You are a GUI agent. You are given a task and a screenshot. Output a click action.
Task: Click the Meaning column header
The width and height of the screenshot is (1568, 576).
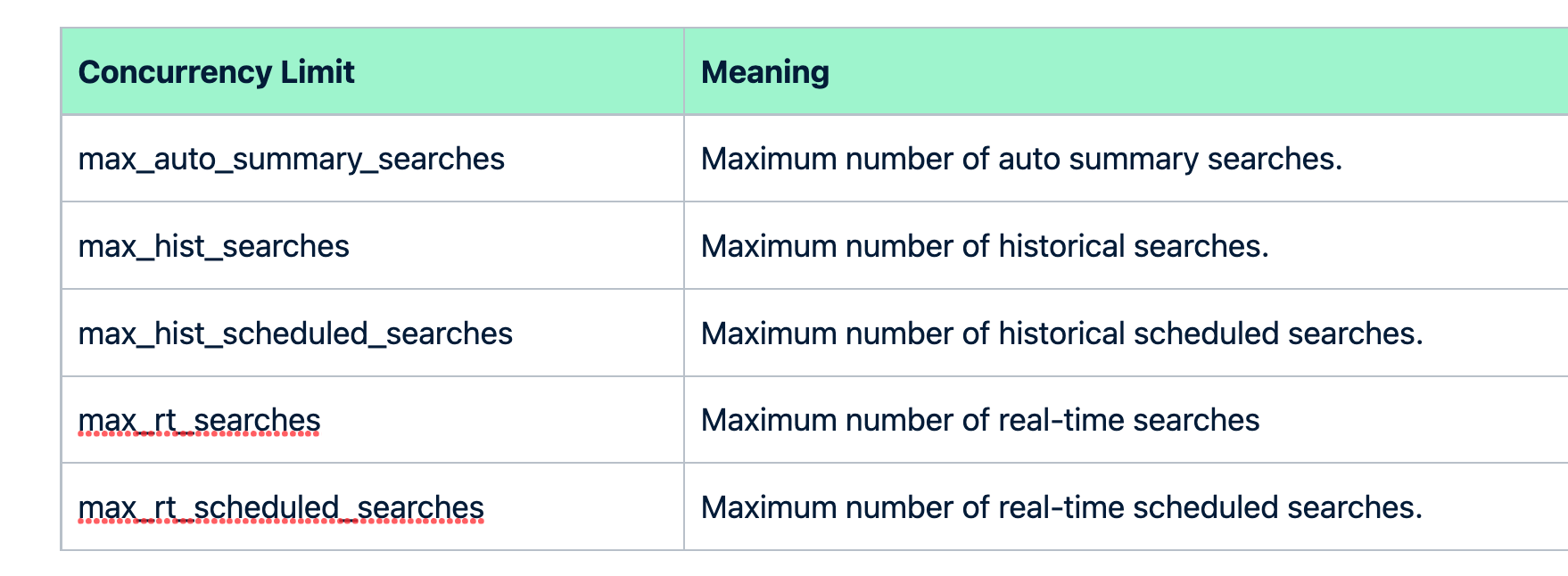764,72
